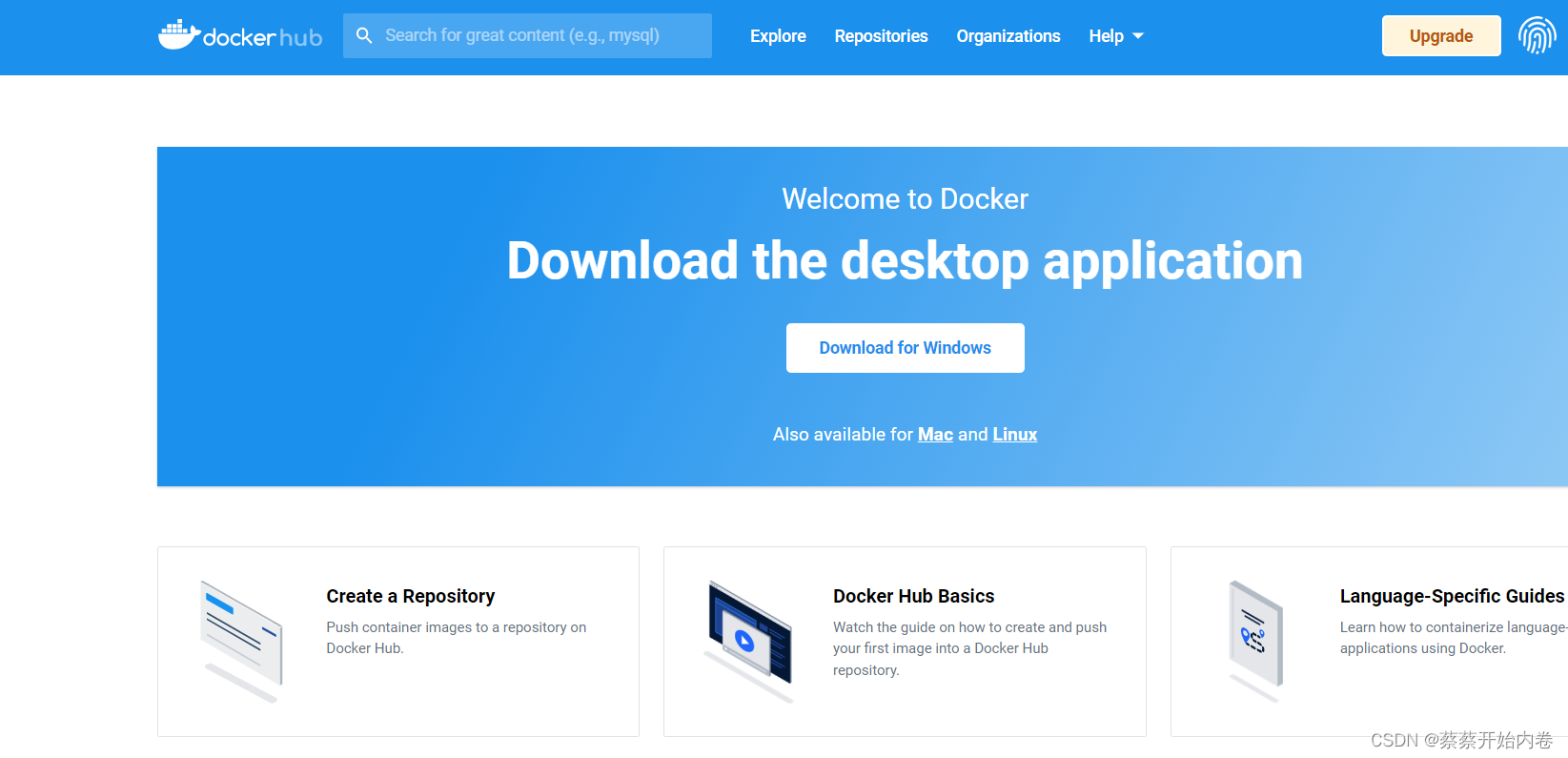Open the Language-Specific Guides heading
This screenshot has width=1568, height=758.
pyautogui.click(x=1452, y=596)
